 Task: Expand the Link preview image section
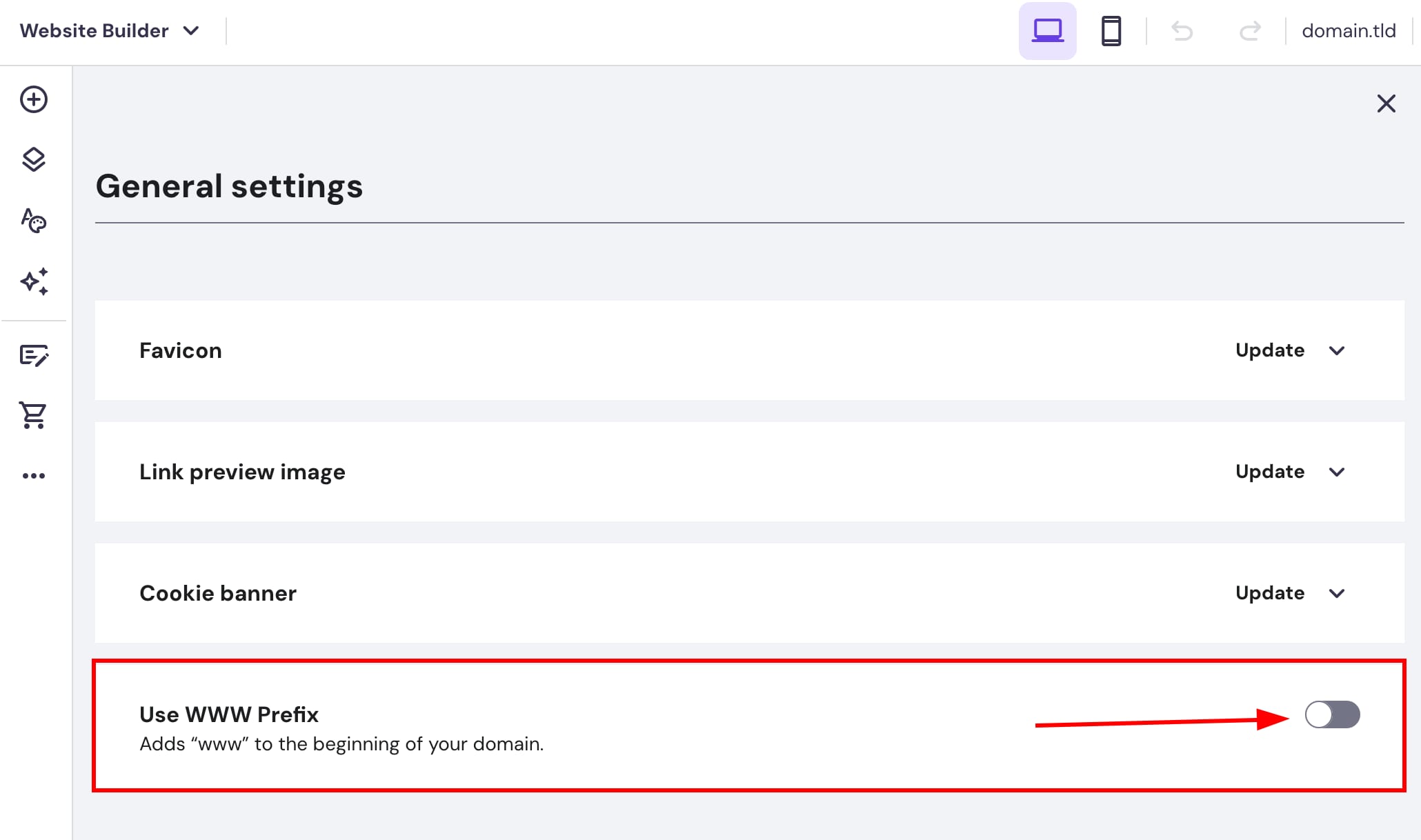(1337, 472)
